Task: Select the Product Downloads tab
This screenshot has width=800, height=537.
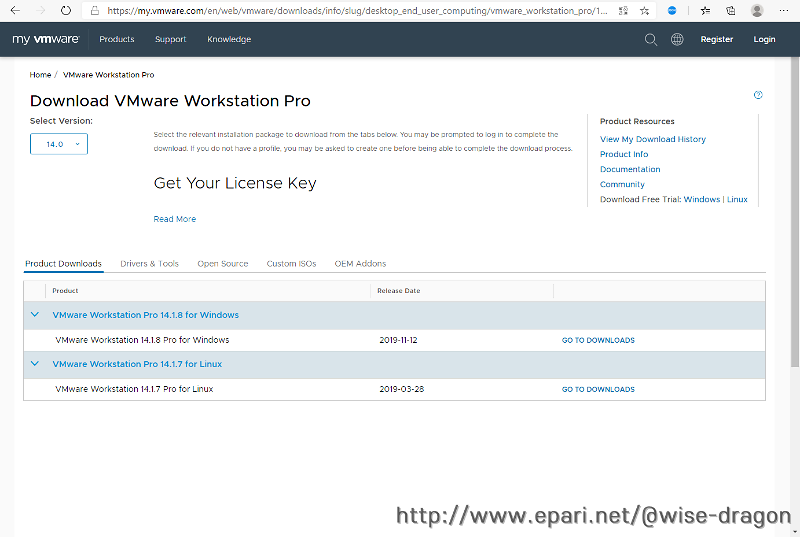Action: (x=63, y=264)
